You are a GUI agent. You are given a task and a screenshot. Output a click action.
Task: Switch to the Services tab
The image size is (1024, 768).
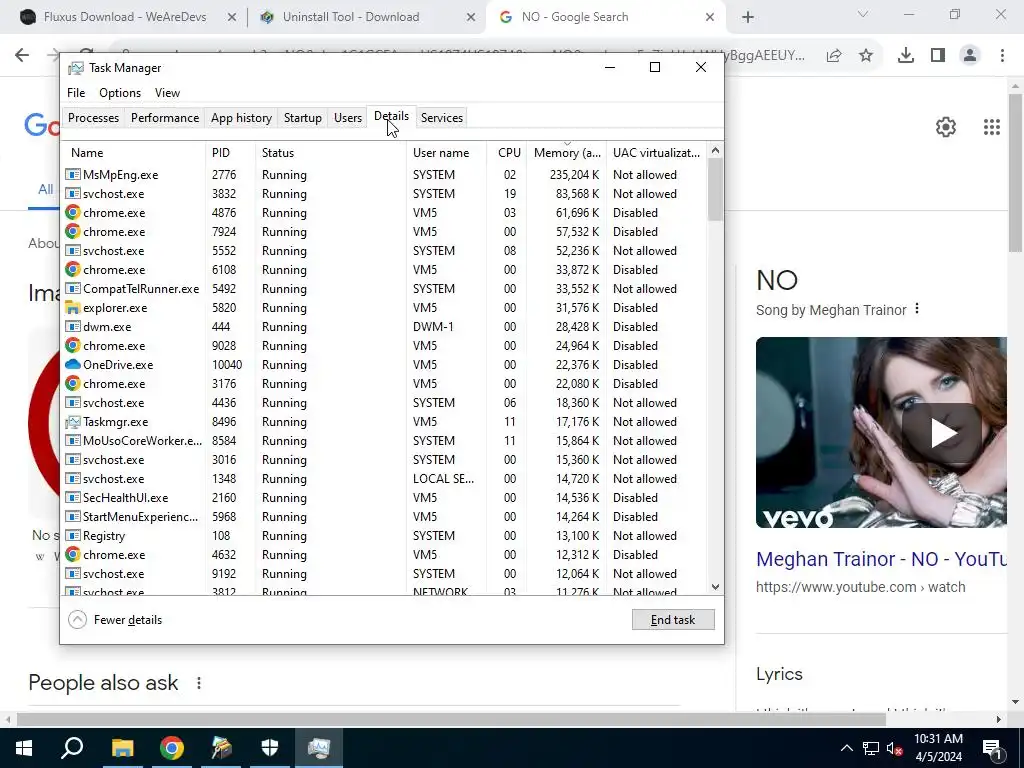441,118
